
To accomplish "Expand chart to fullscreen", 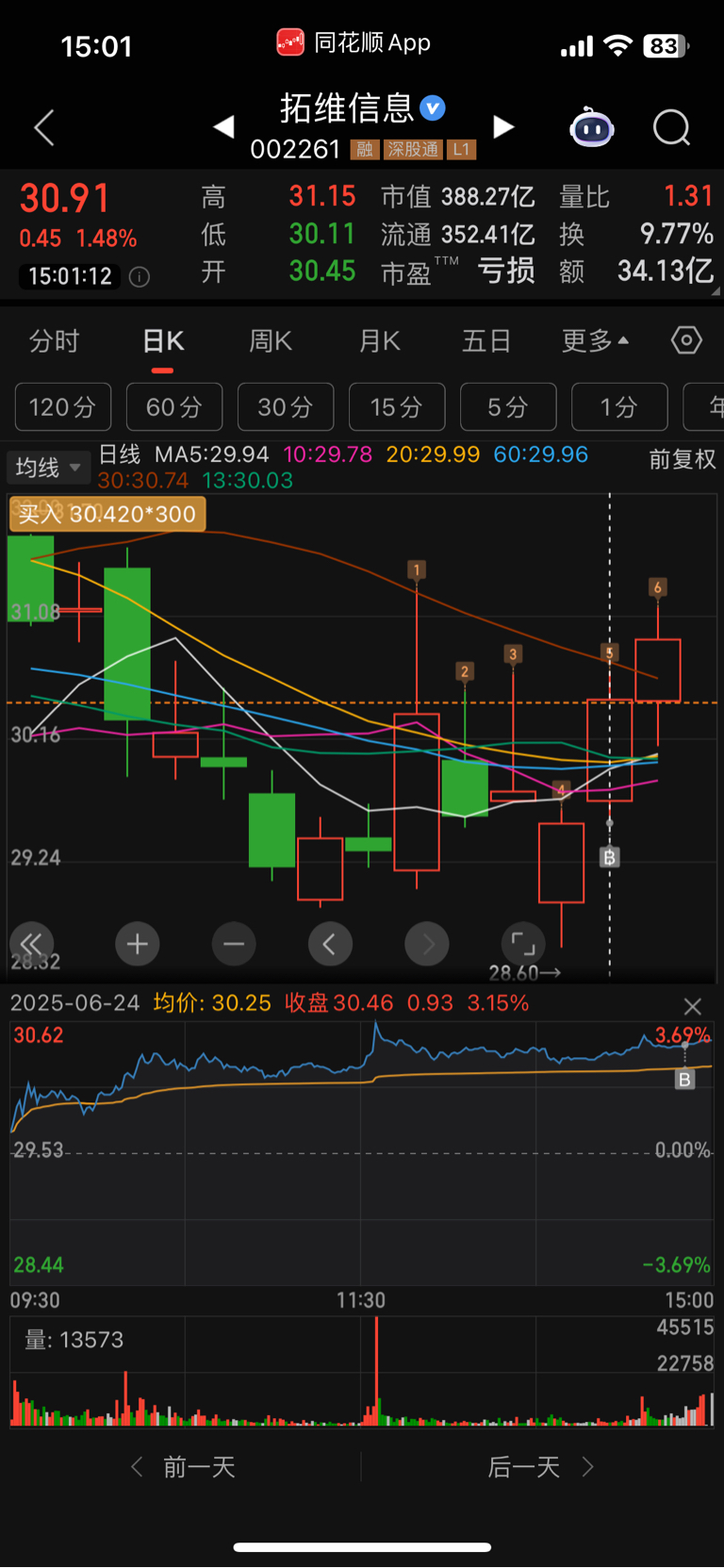I will click(523, 944).
